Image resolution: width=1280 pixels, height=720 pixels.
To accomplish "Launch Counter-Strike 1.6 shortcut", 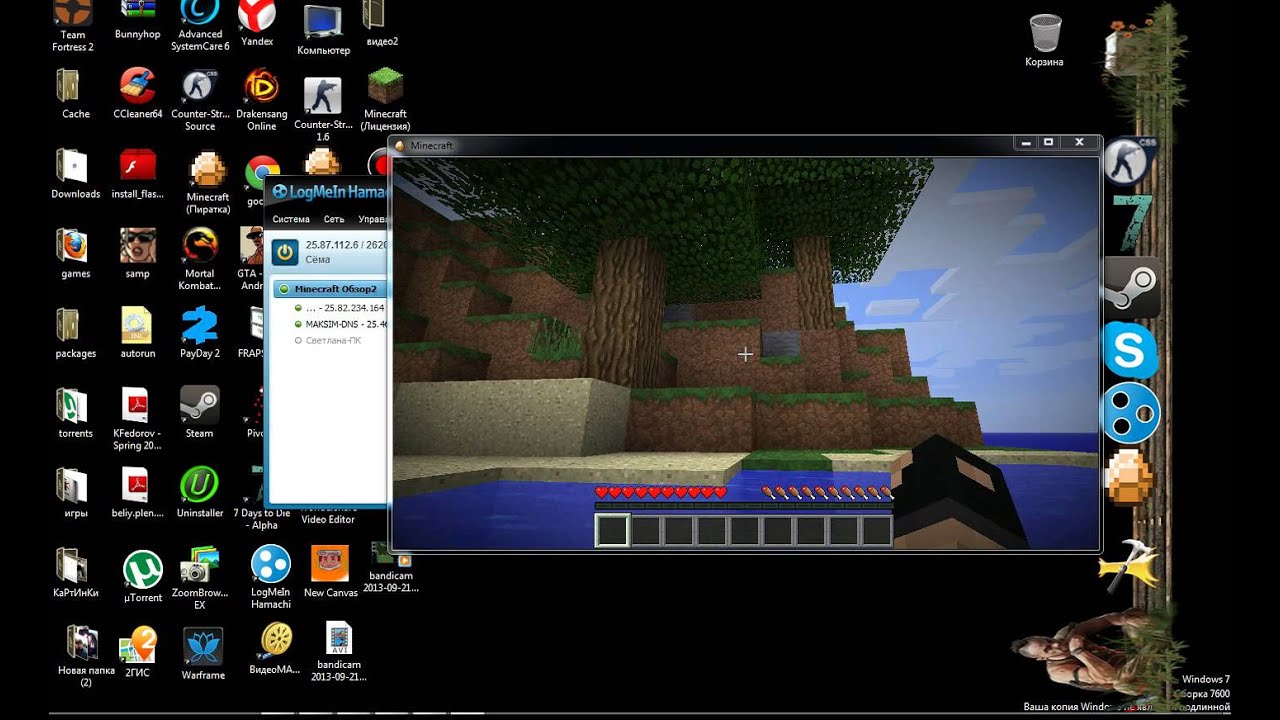I will 323,109.
